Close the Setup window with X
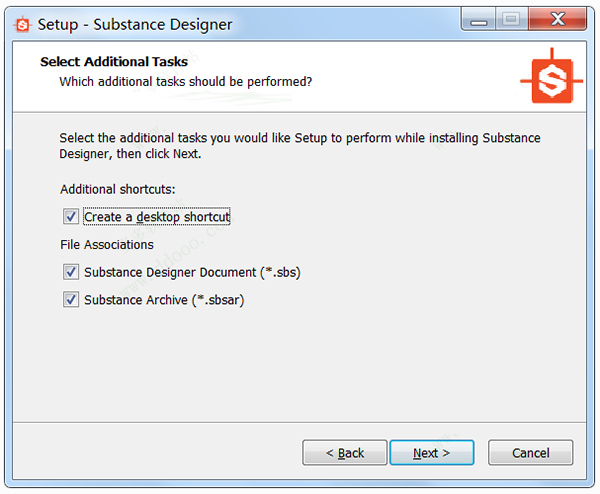 click(x=557, y=19)
